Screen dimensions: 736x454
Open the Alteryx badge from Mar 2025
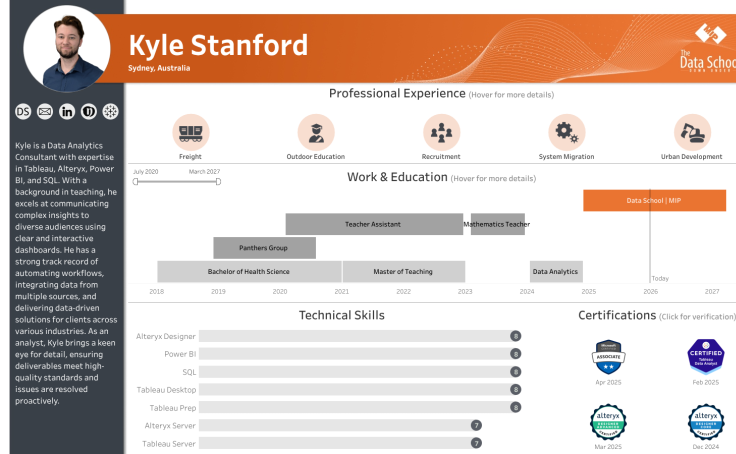(608, 422)
